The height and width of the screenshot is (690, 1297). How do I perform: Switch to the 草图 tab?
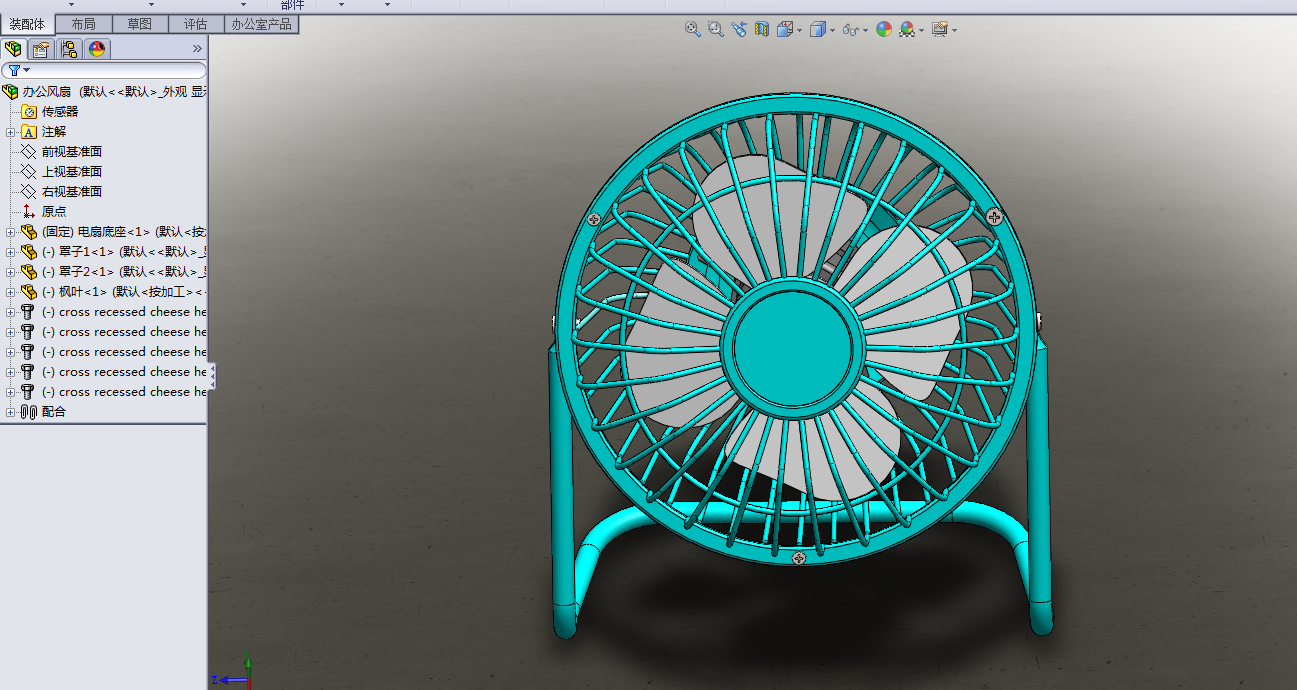point(140,24)
